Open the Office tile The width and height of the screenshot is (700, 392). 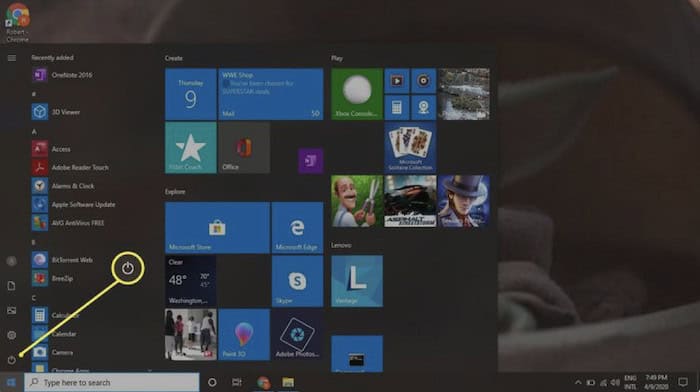click(x=244, y=148)
